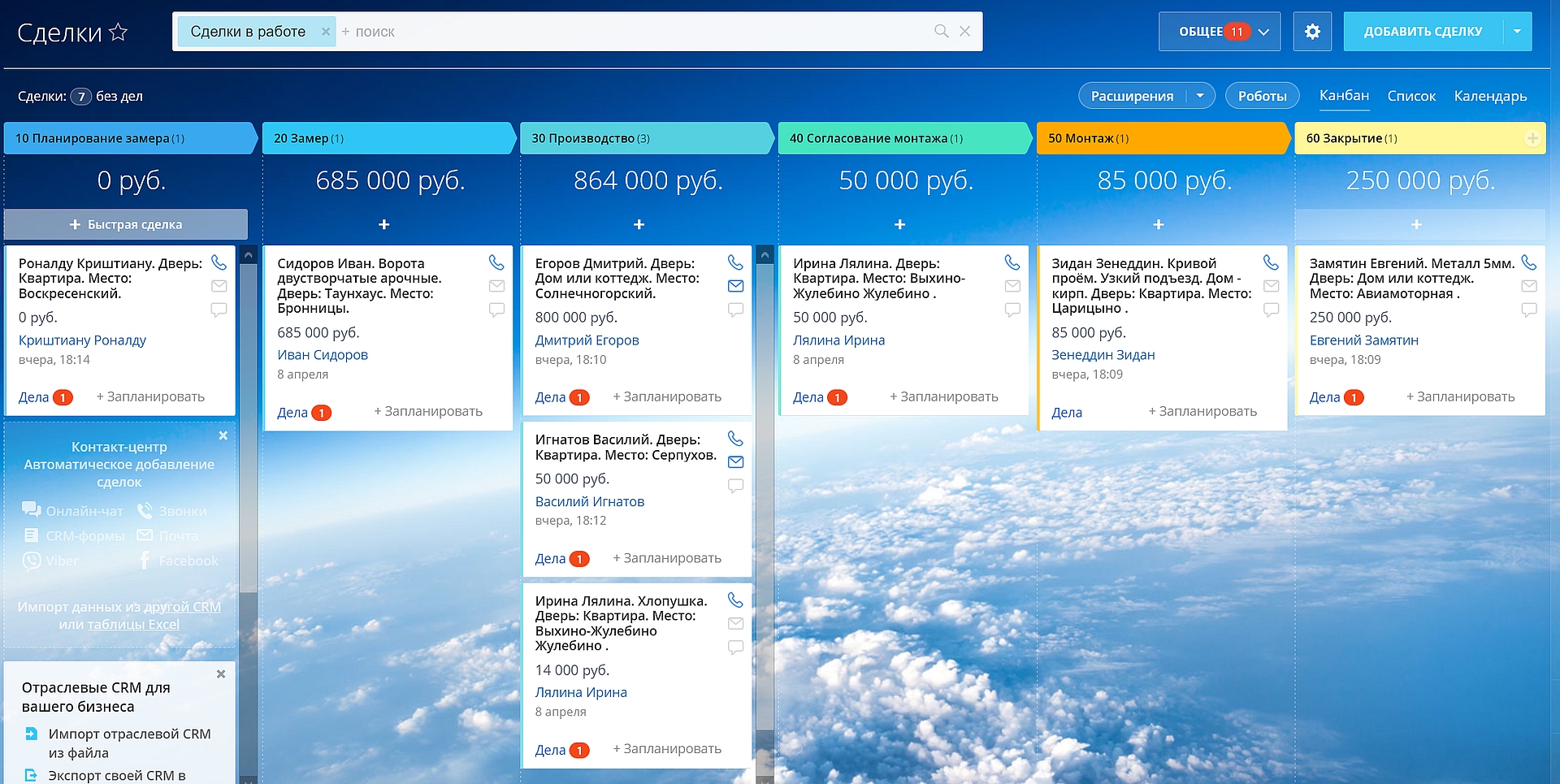
Task: Click Запланировать on the Сидоров Иван card
Action: coord(428,412)
